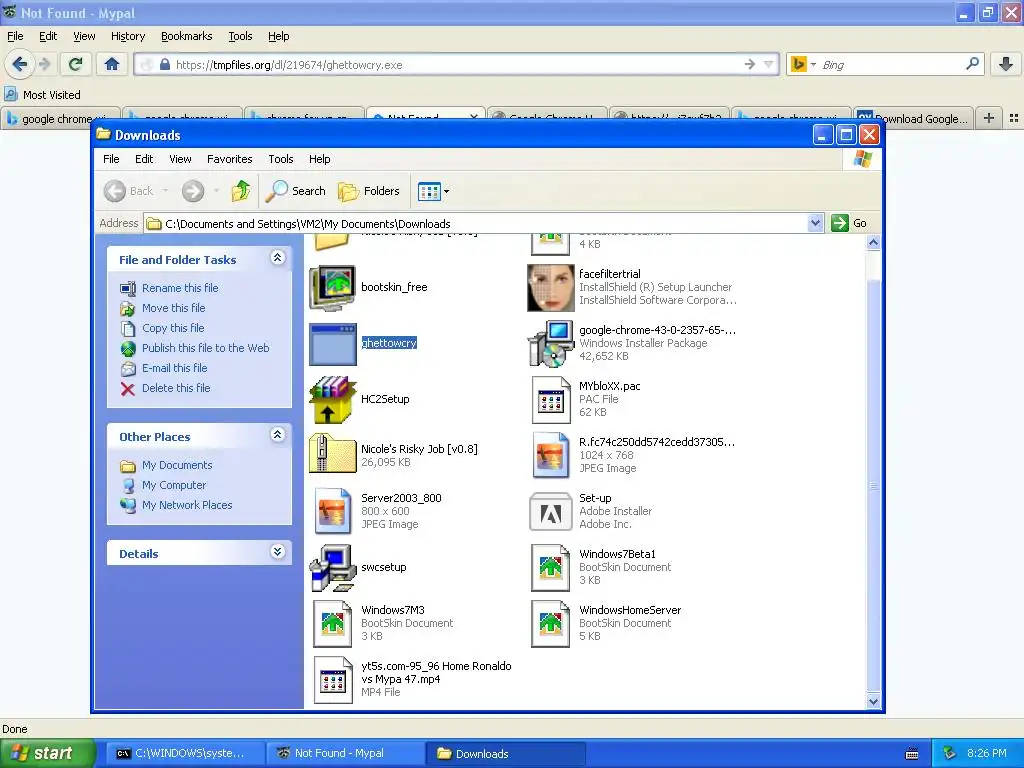Reload the page in Mypal

75,64
